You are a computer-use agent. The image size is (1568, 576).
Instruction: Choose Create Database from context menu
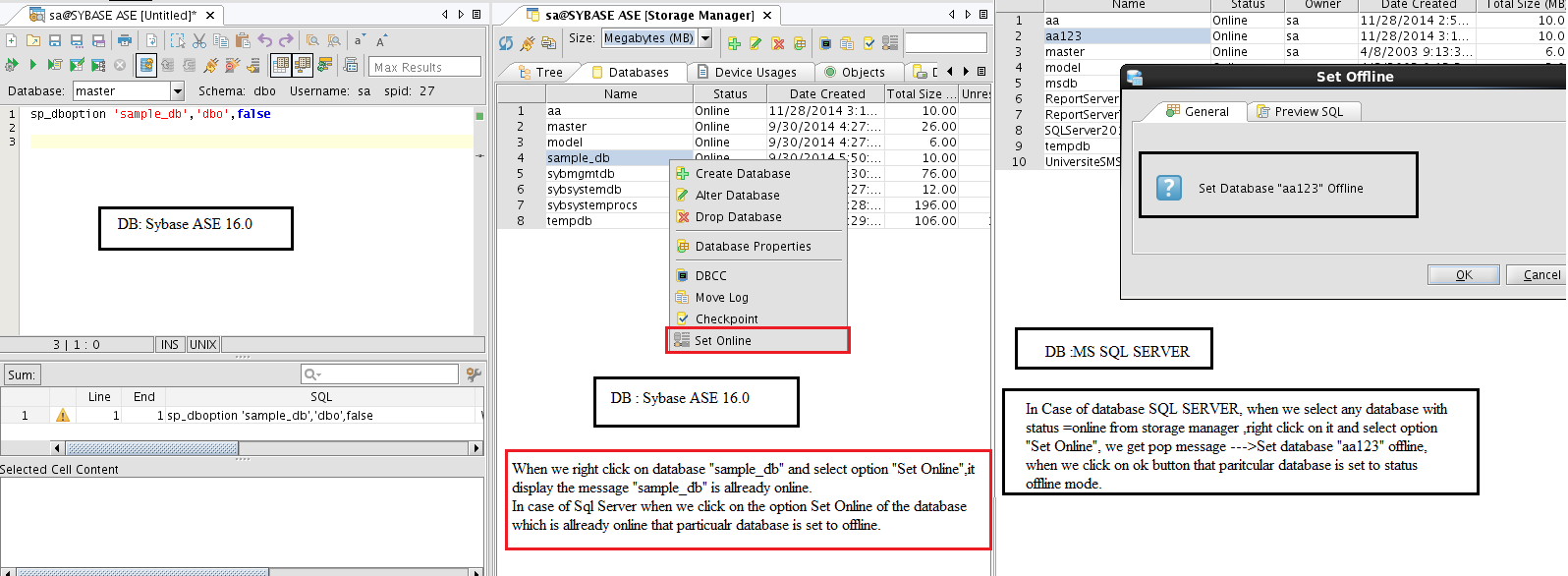pyautogui.click(x=757, y=174)
